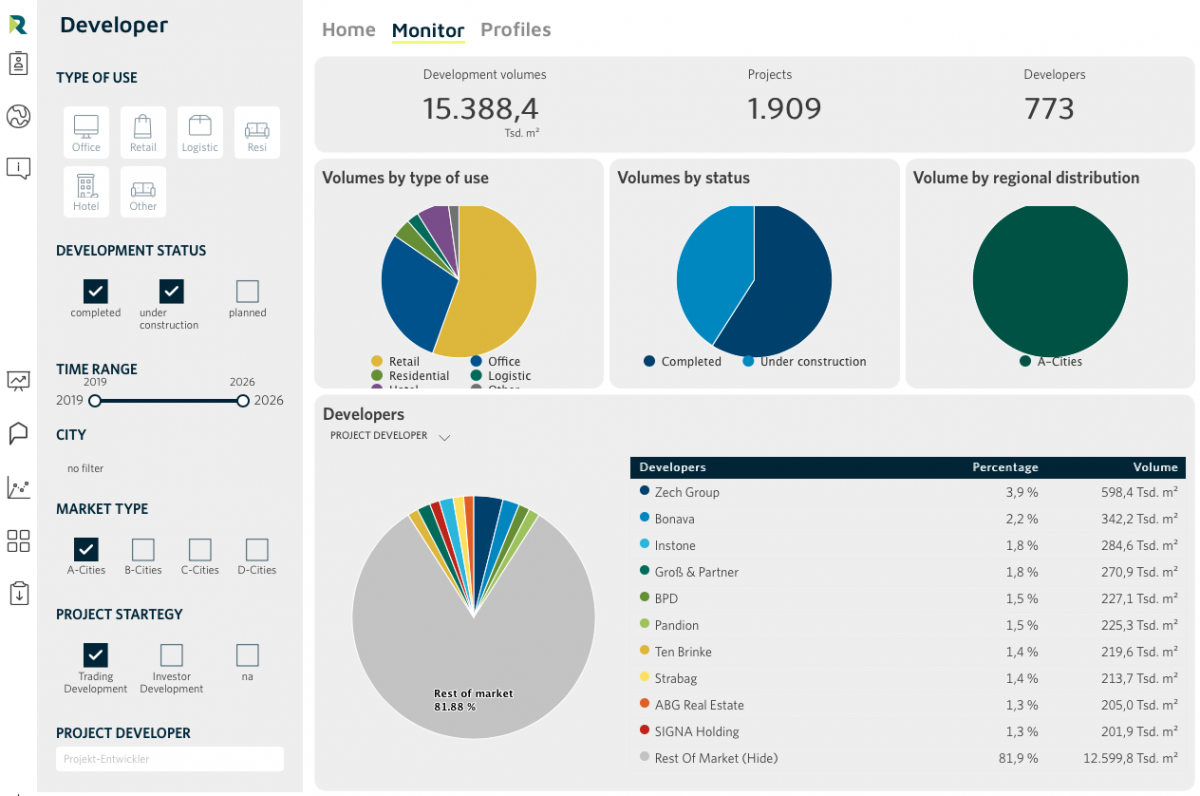Select the BPD developer row

tap(909, 598)
